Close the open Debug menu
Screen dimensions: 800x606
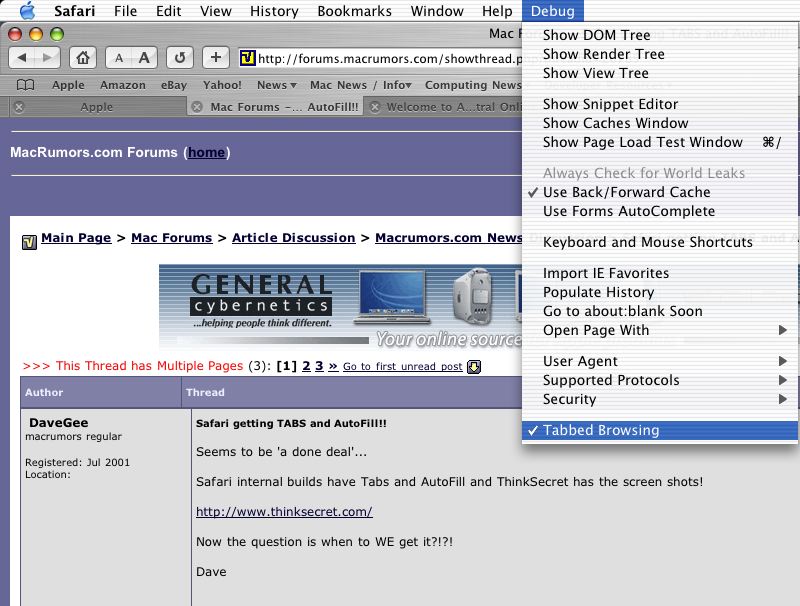[553, 11]
